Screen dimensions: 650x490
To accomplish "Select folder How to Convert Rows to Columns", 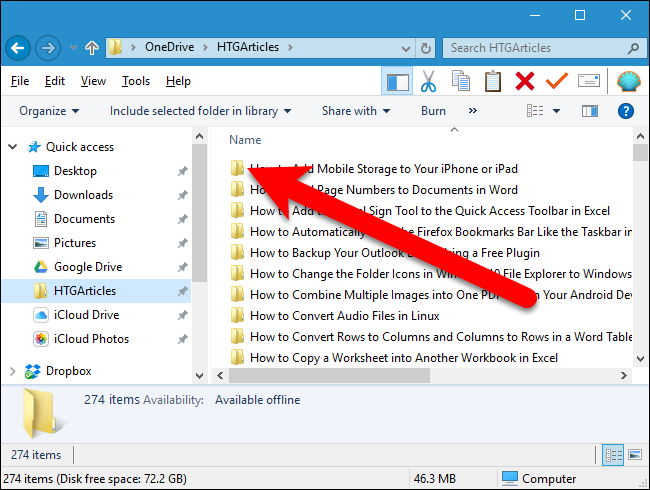I will coord(441,337).
